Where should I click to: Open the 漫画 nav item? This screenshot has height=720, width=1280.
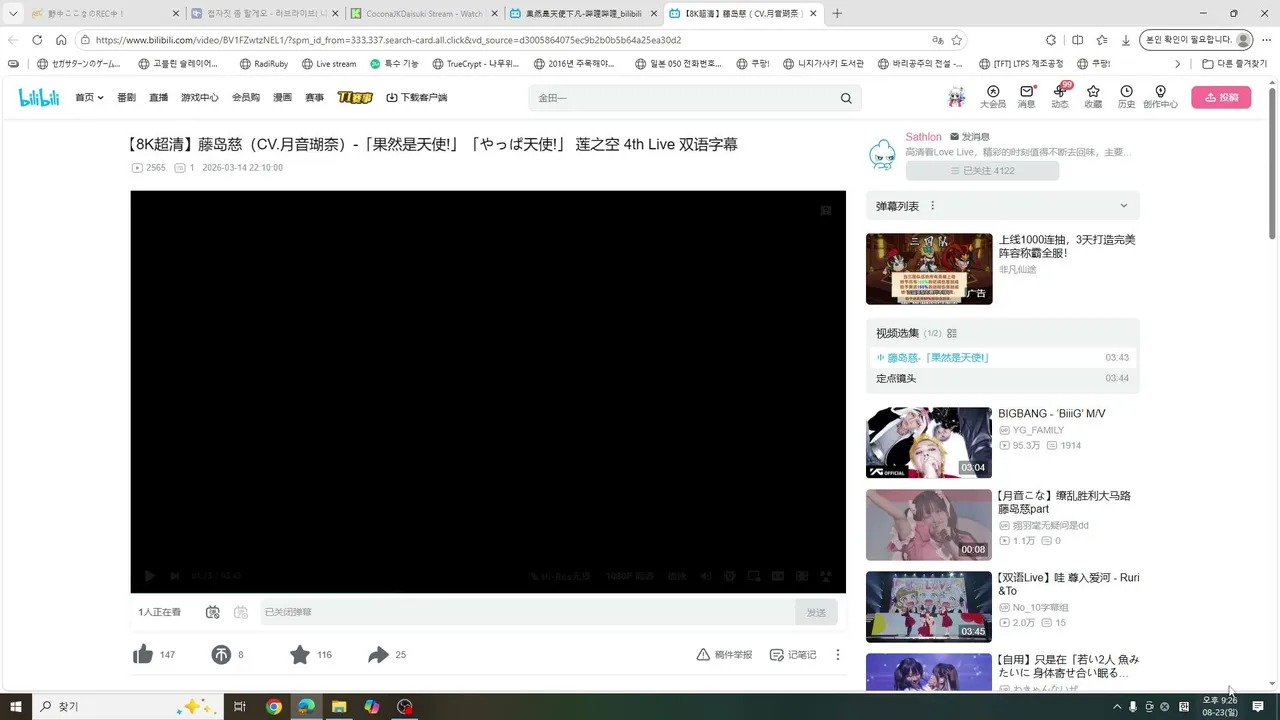pos(282,98)
